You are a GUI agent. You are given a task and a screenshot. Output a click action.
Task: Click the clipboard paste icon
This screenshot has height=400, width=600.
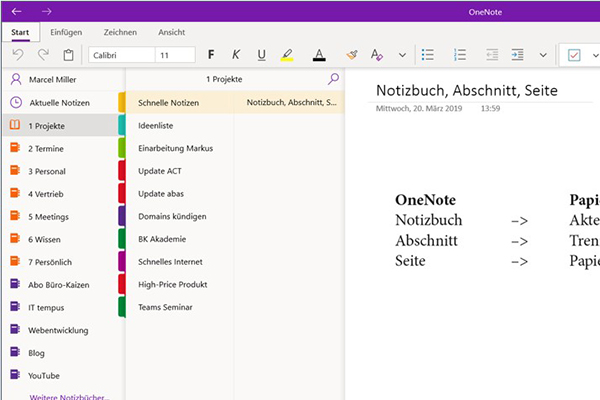(68, 55)
